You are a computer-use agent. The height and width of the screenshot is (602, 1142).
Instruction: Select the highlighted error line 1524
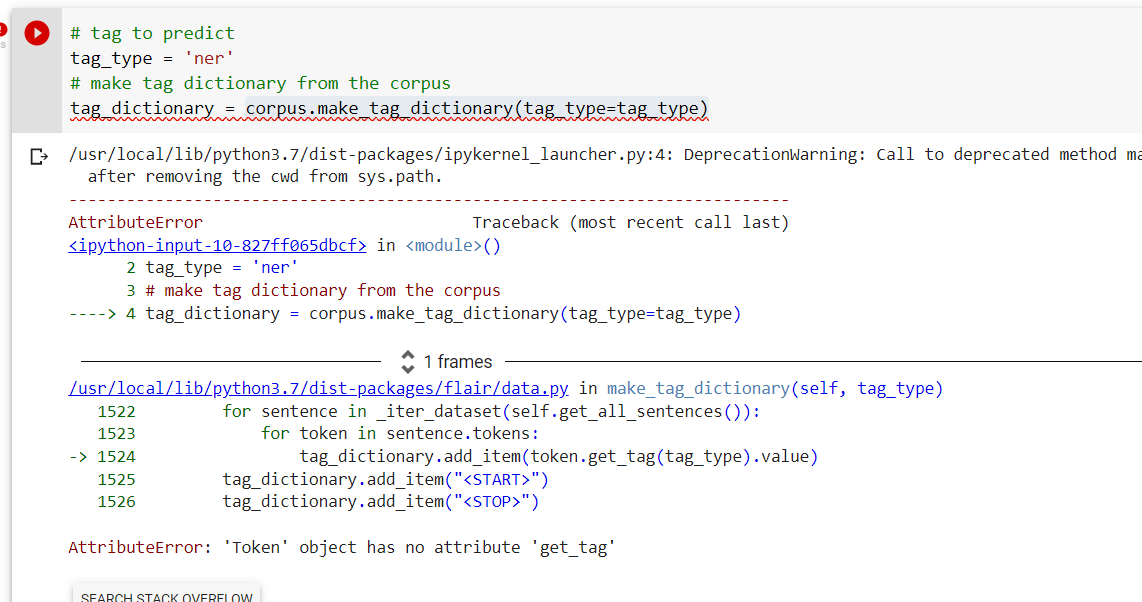(x=450, y=456)
